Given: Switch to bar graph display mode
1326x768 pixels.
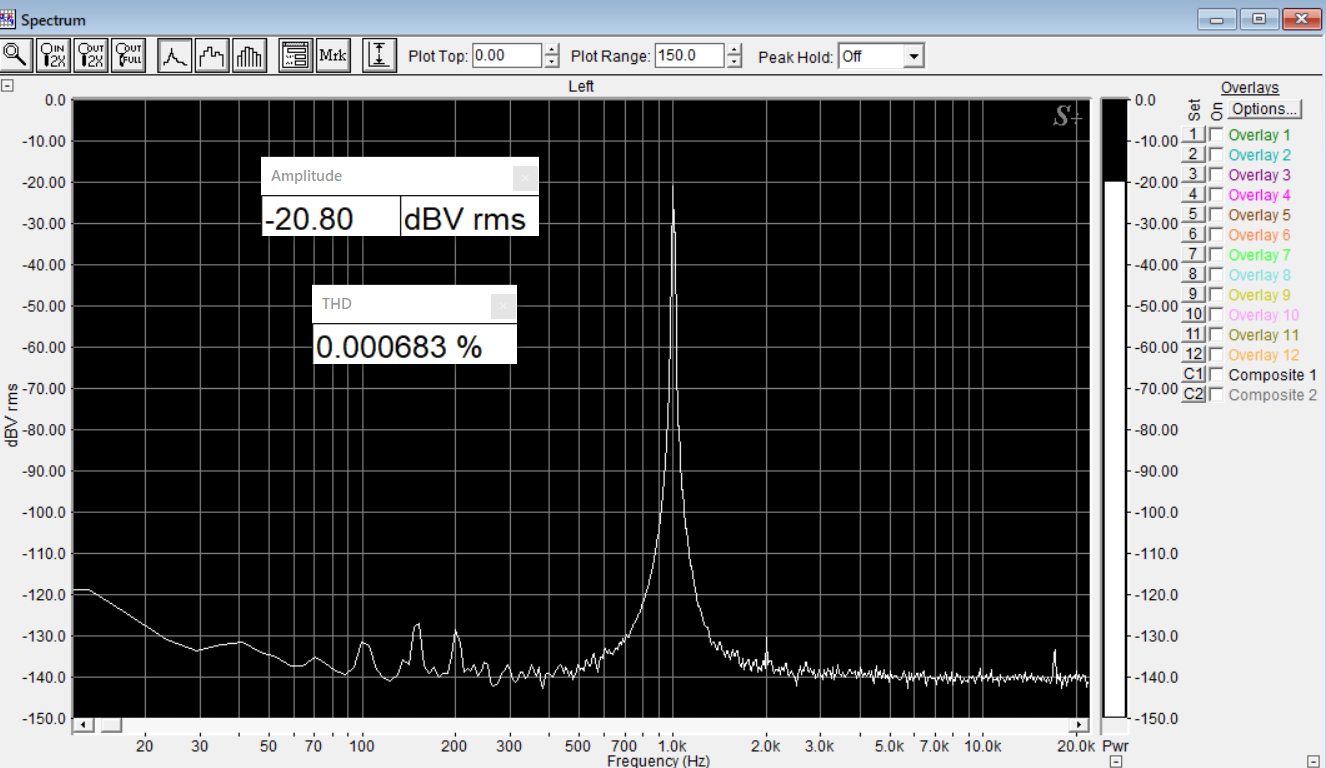Looking at the screenshot, I should 250,55.
